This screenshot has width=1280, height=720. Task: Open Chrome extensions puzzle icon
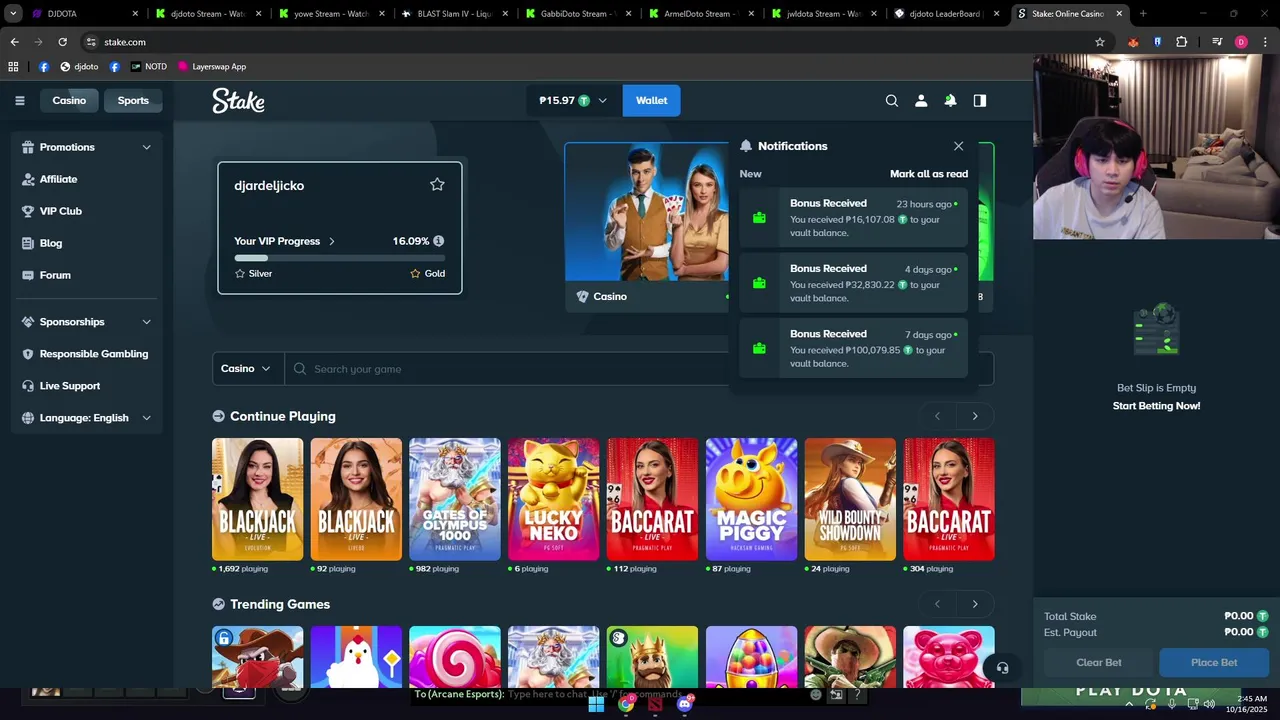[1181, 42]
